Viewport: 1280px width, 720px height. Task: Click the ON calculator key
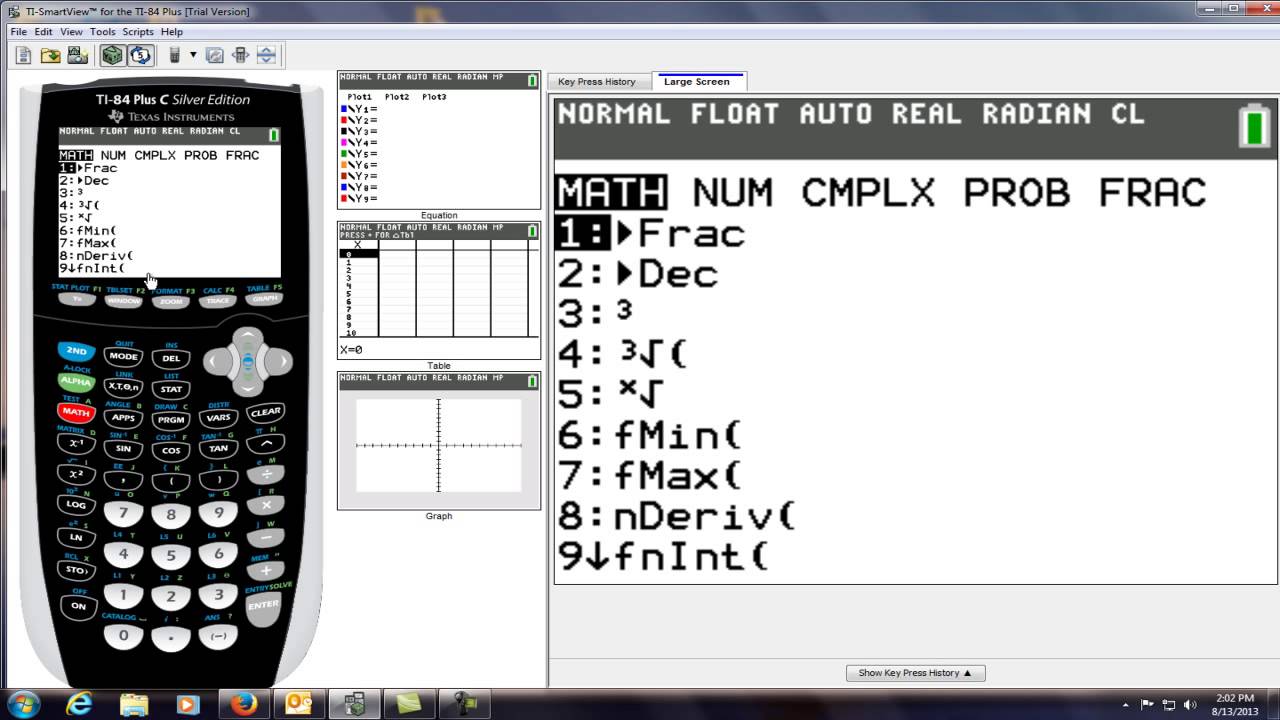click(77, 606)
